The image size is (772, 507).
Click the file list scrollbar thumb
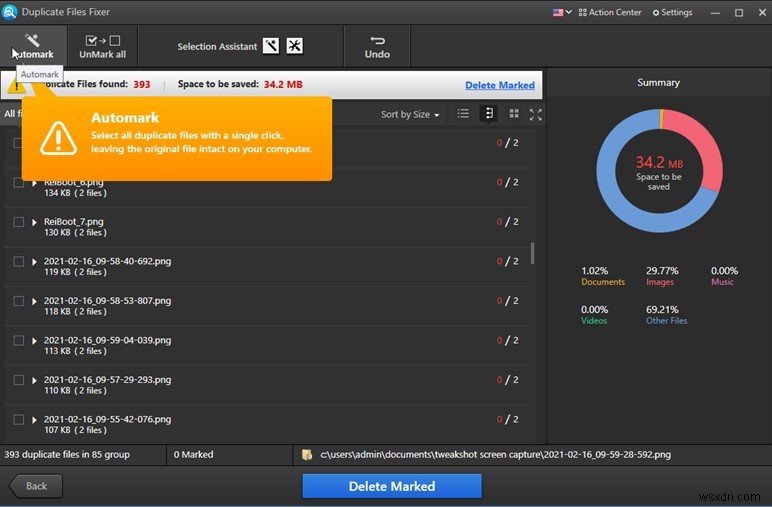tap(532, 253)
